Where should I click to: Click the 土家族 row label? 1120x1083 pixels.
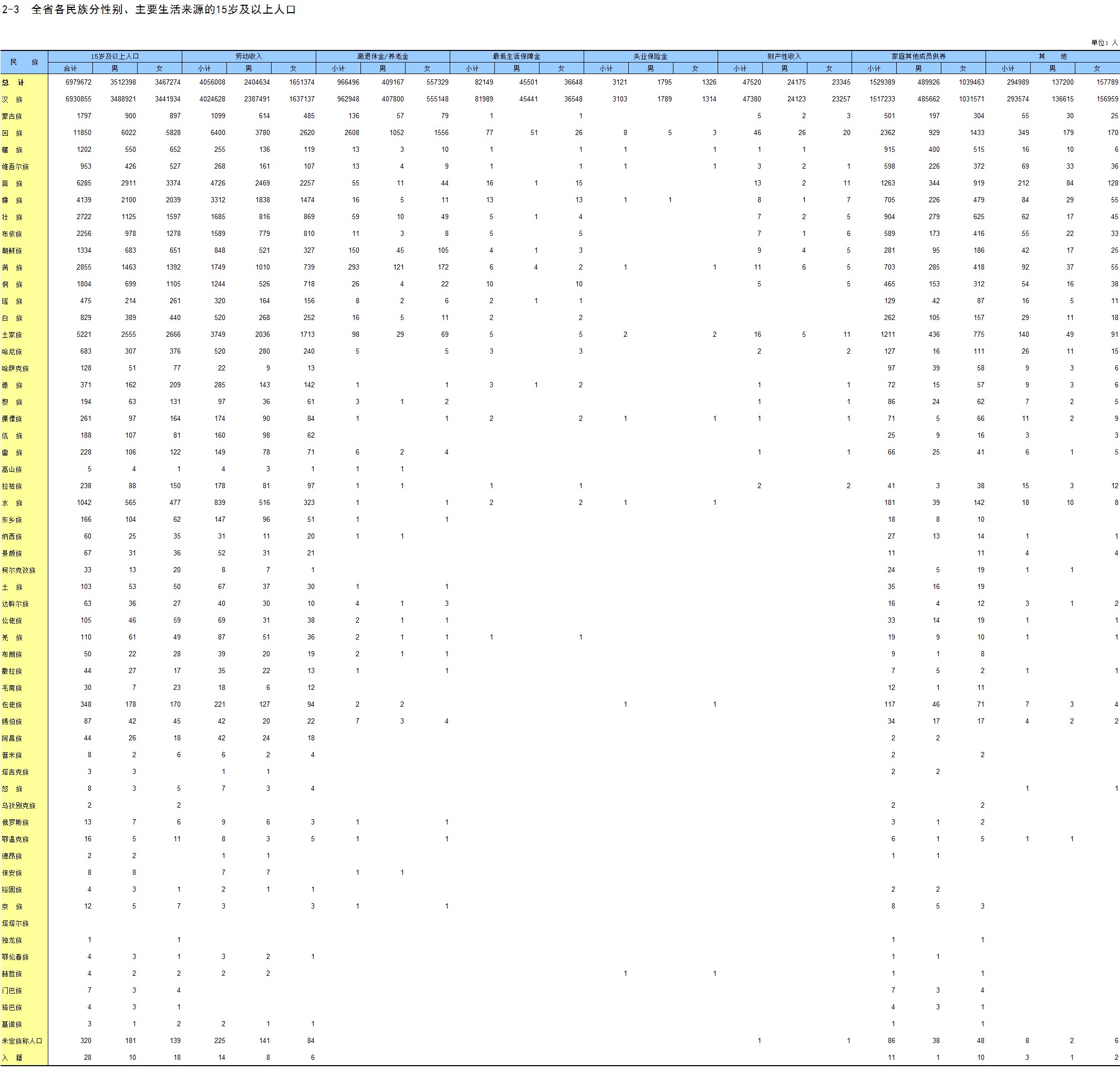12,335
